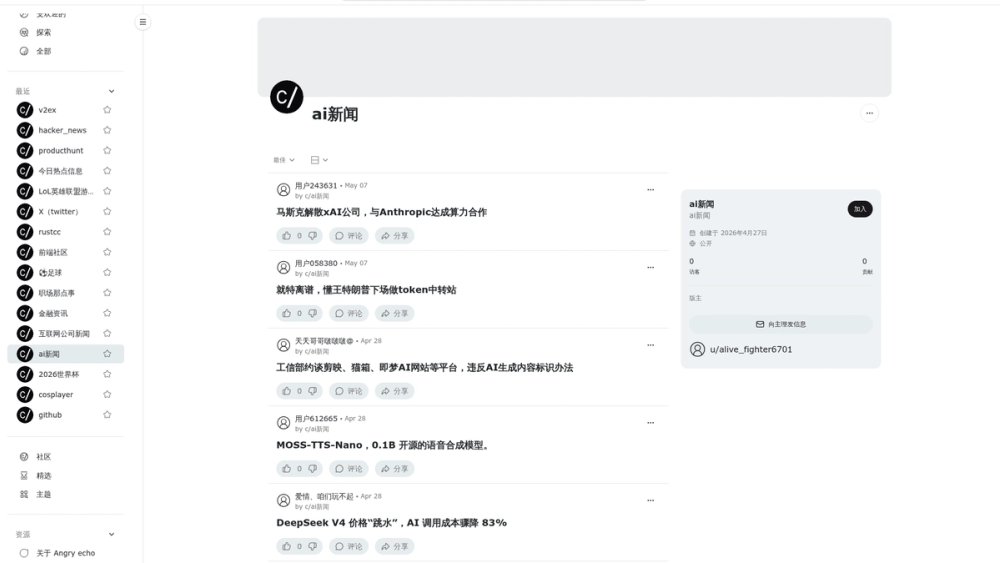The height and width of the screenshot is (563, 1000).
Task: Open more options for 工信部约谈剪映 post
Action: coord(651,345)
